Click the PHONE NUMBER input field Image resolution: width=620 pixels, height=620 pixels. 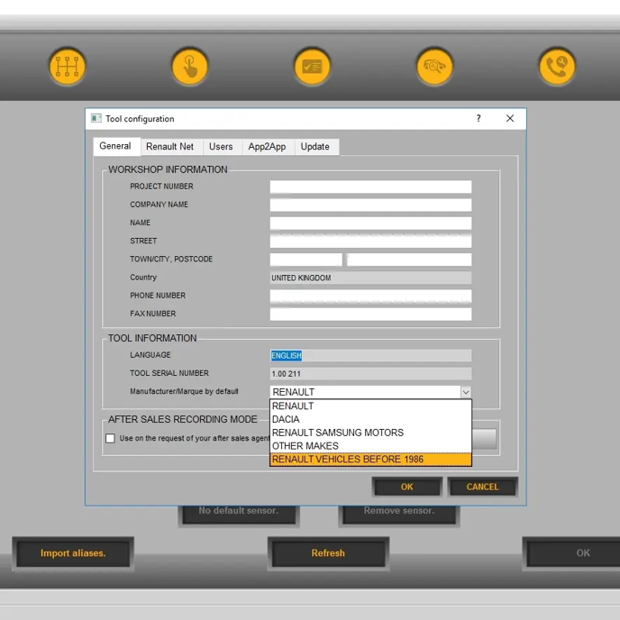(x=370, y=296)
